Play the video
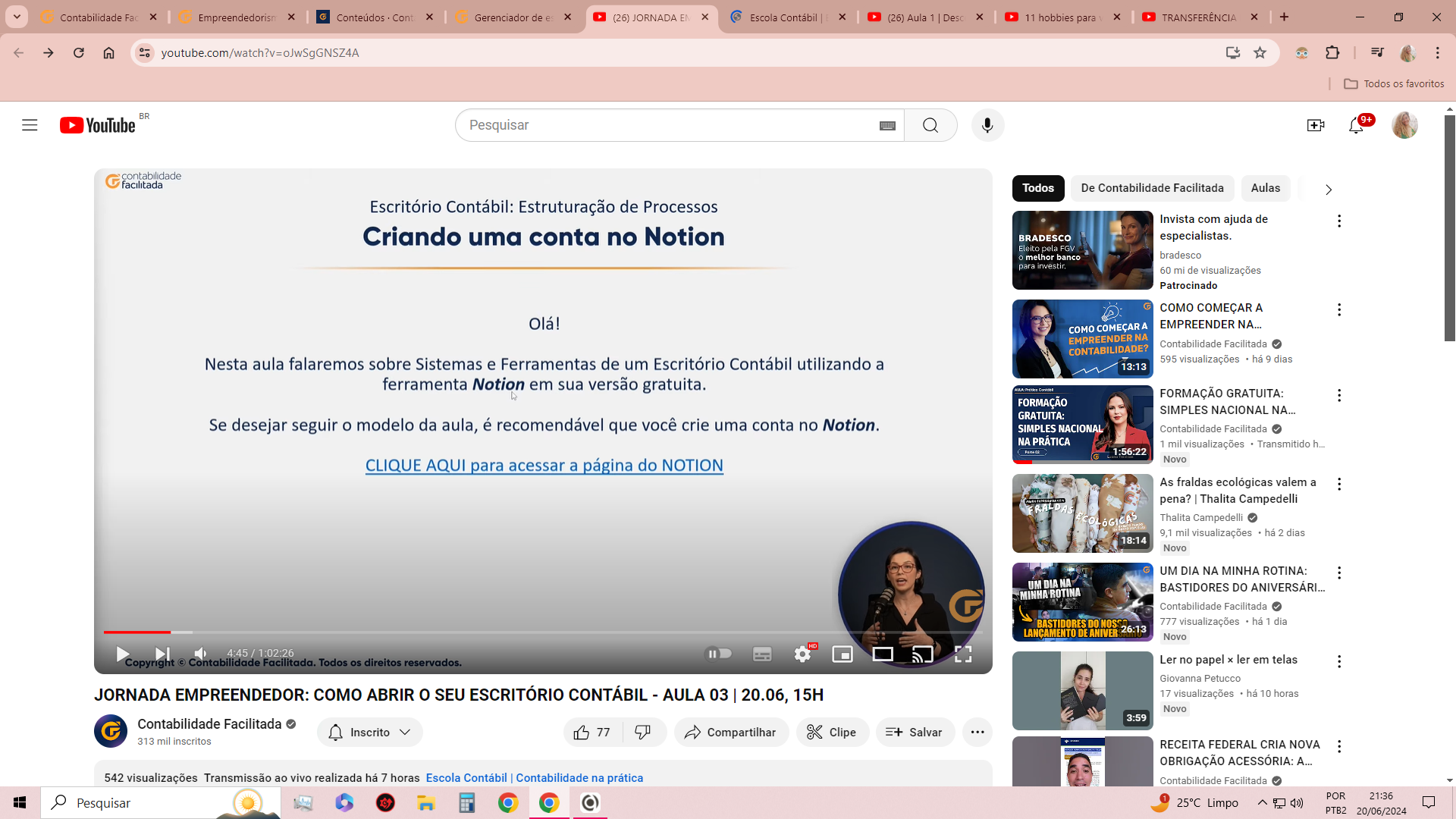 122,654
